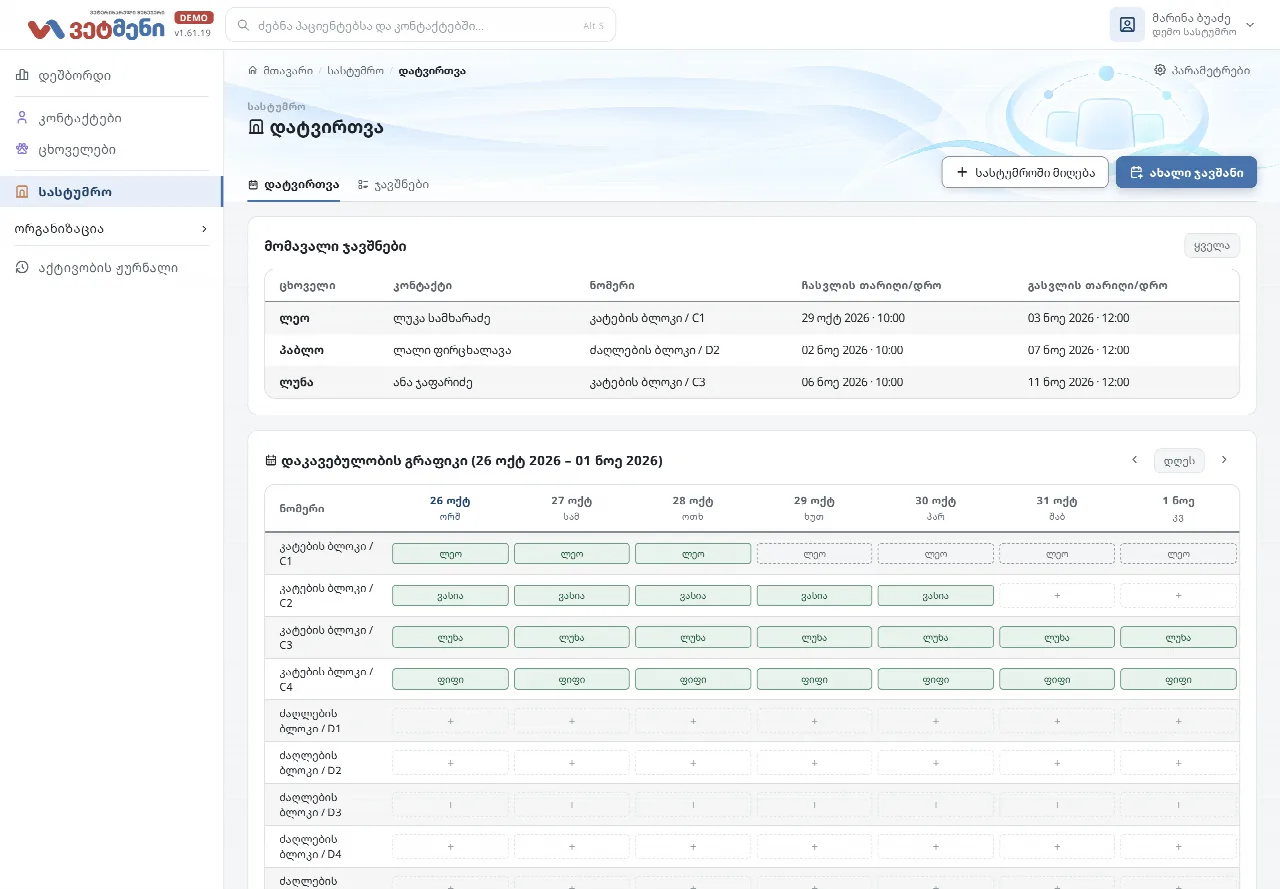Click the ვეტმენი logo

coord(96,26)
